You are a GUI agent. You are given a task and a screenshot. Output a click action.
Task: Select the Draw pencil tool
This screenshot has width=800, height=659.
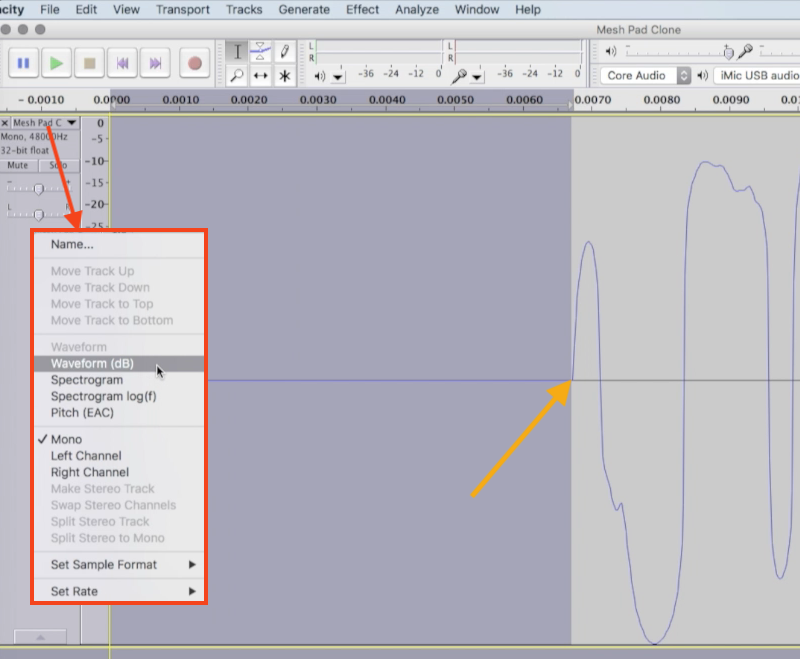click(x=285, y=51)
